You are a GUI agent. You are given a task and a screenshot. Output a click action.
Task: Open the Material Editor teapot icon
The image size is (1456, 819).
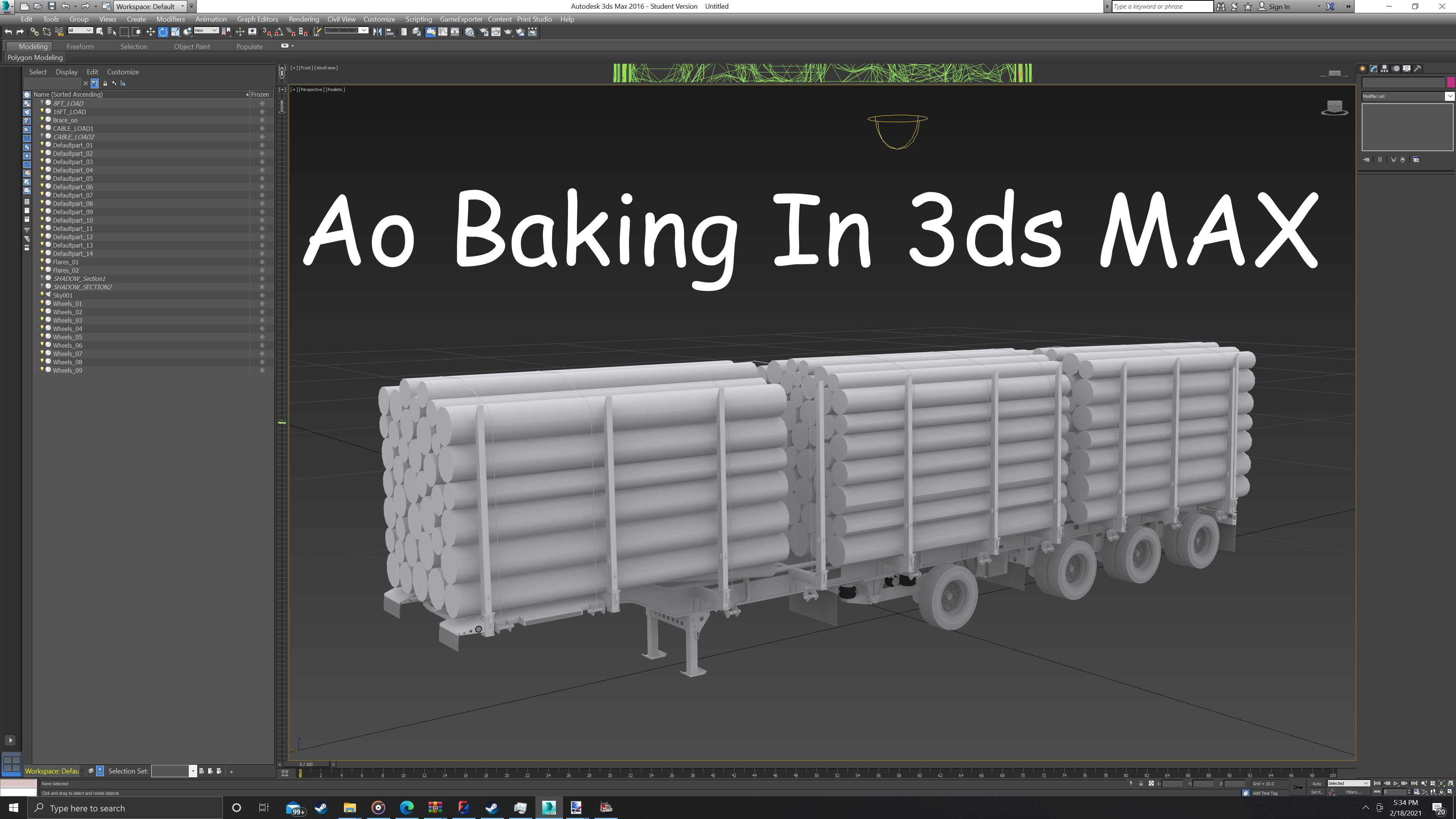(469, 31)
